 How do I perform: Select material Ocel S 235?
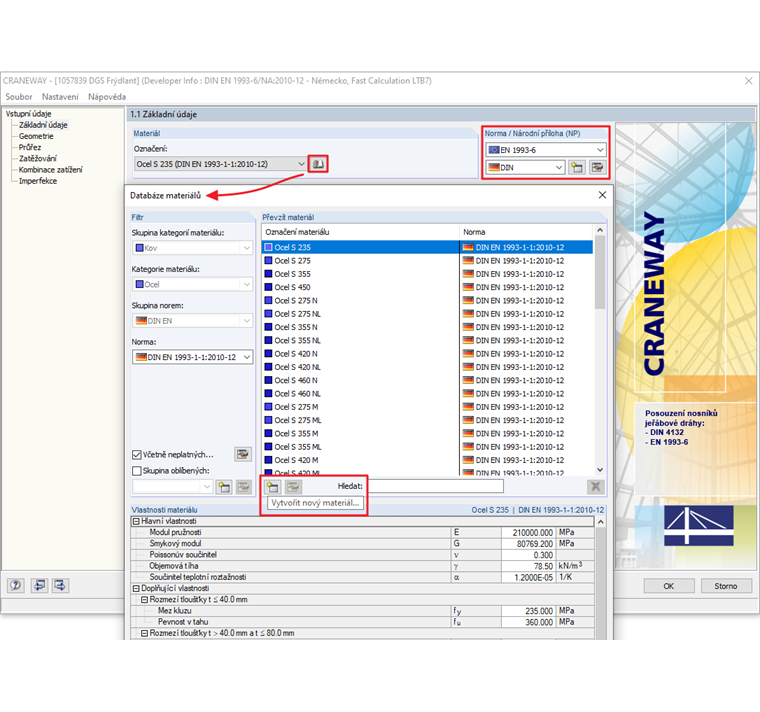[427, 247]
